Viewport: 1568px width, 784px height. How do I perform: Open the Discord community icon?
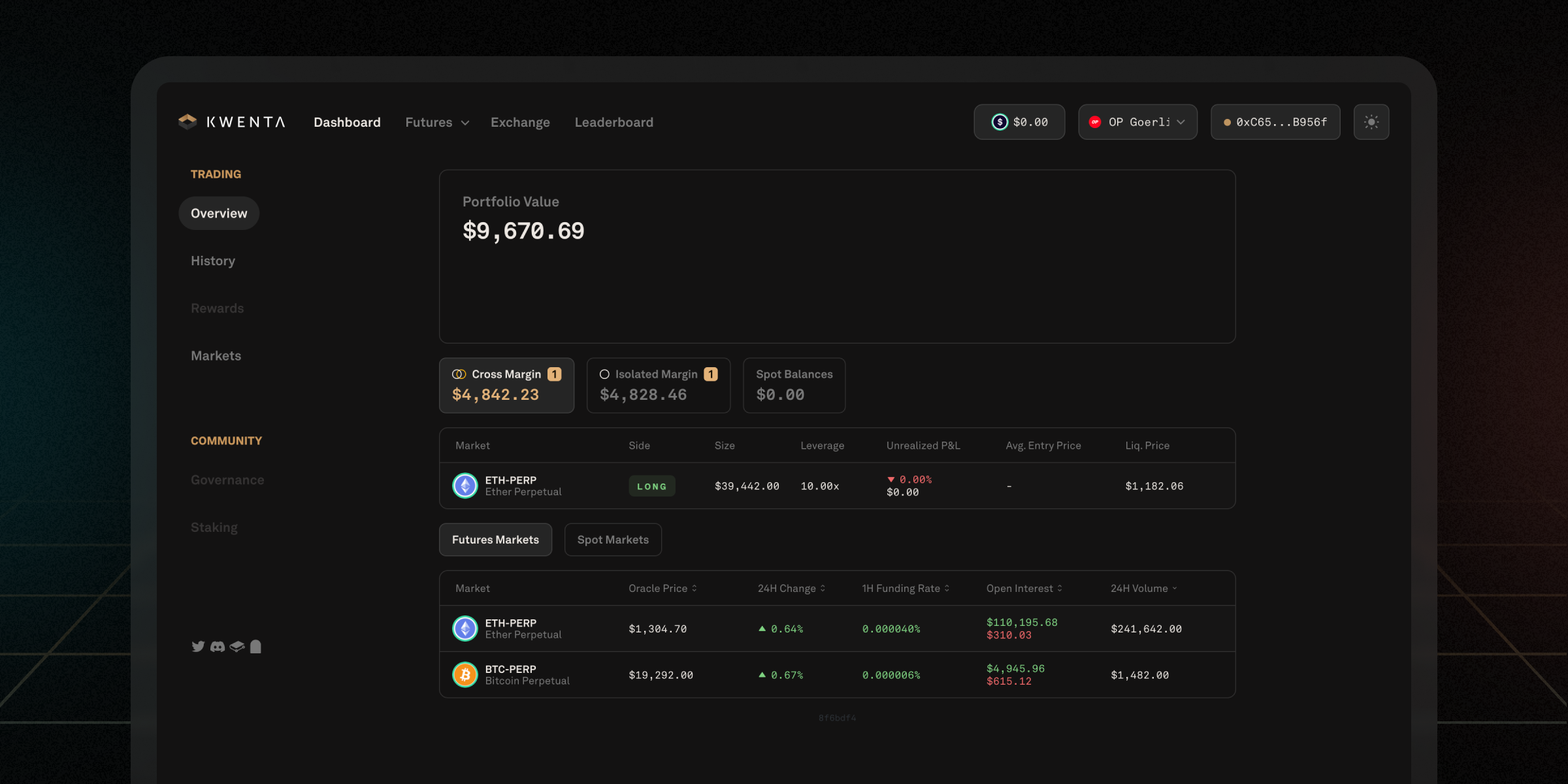pyautogui.click(x=218, y=646)
